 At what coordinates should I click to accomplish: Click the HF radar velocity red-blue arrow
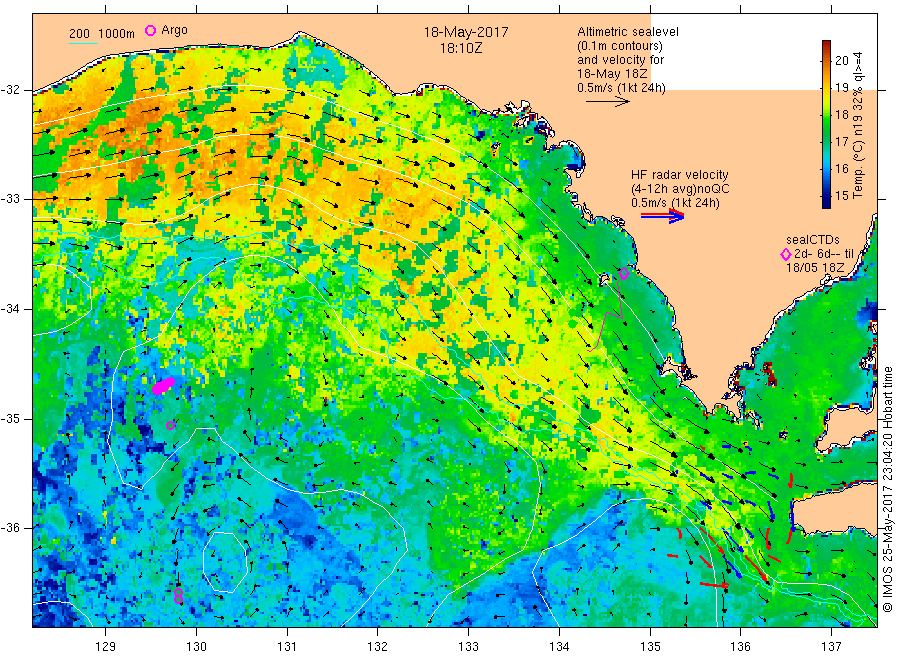coord(663,216)
